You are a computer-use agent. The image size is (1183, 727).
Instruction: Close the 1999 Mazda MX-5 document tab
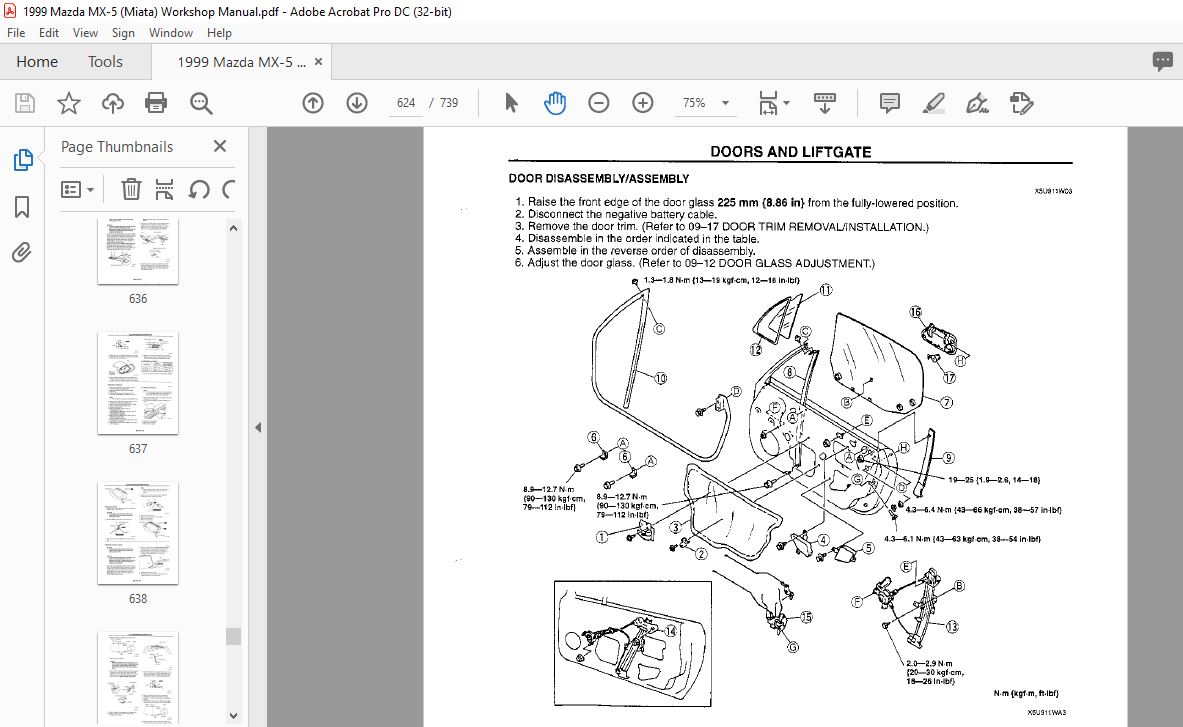click(318, 62)
